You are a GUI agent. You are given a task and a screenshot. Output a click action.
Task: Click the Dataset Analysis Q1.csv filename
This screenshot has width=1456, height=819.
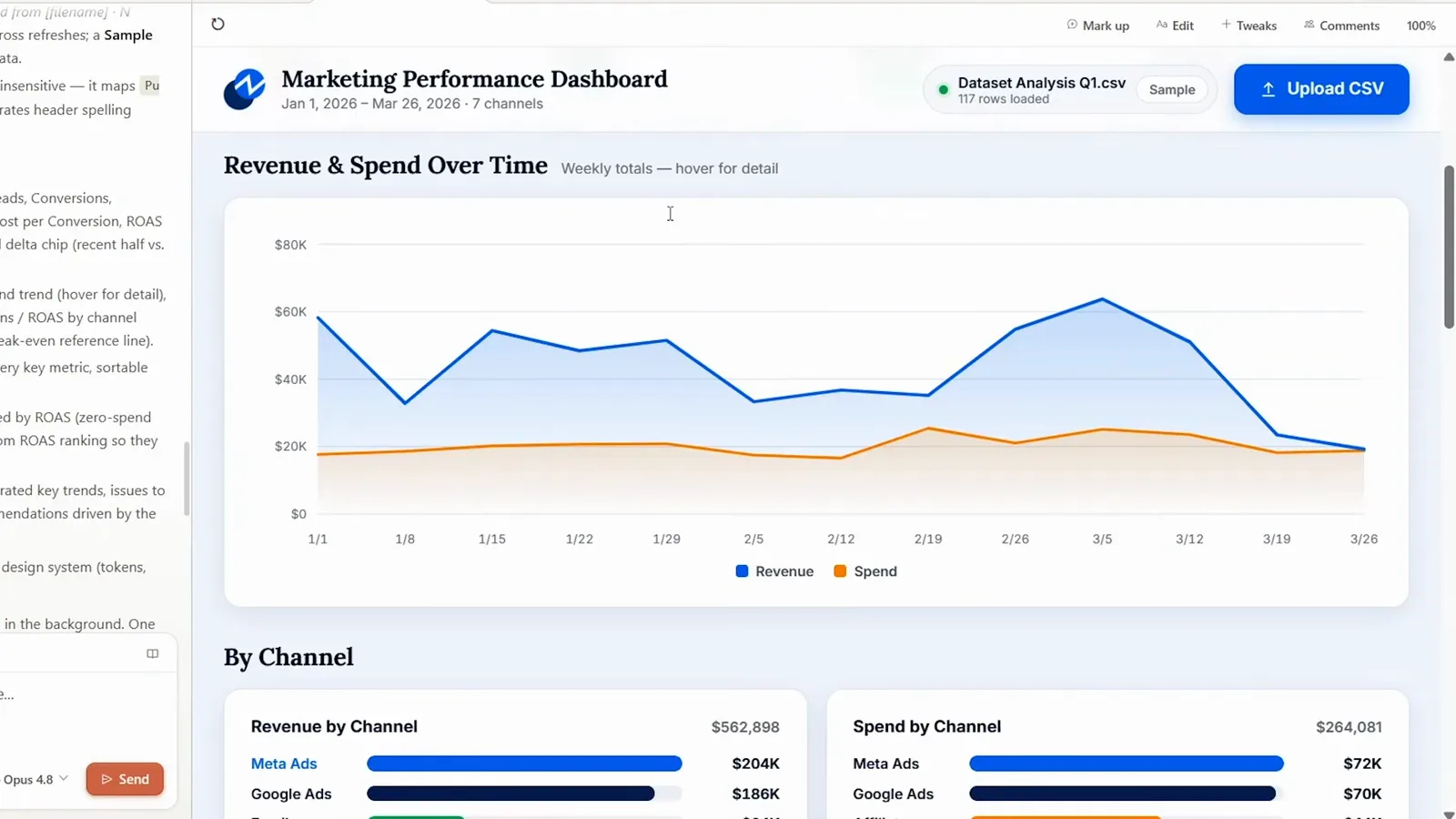pos(1041,83)
